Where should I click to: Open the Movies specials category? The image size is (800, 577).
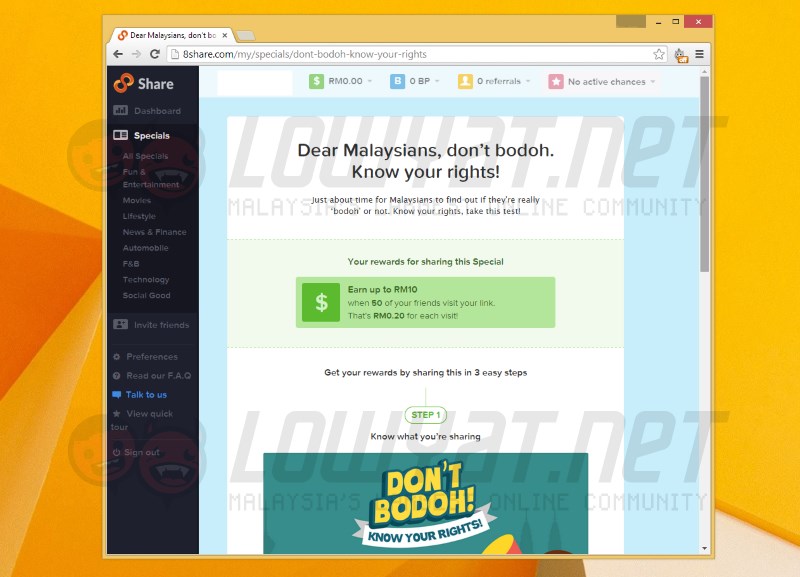pos(137,200)
